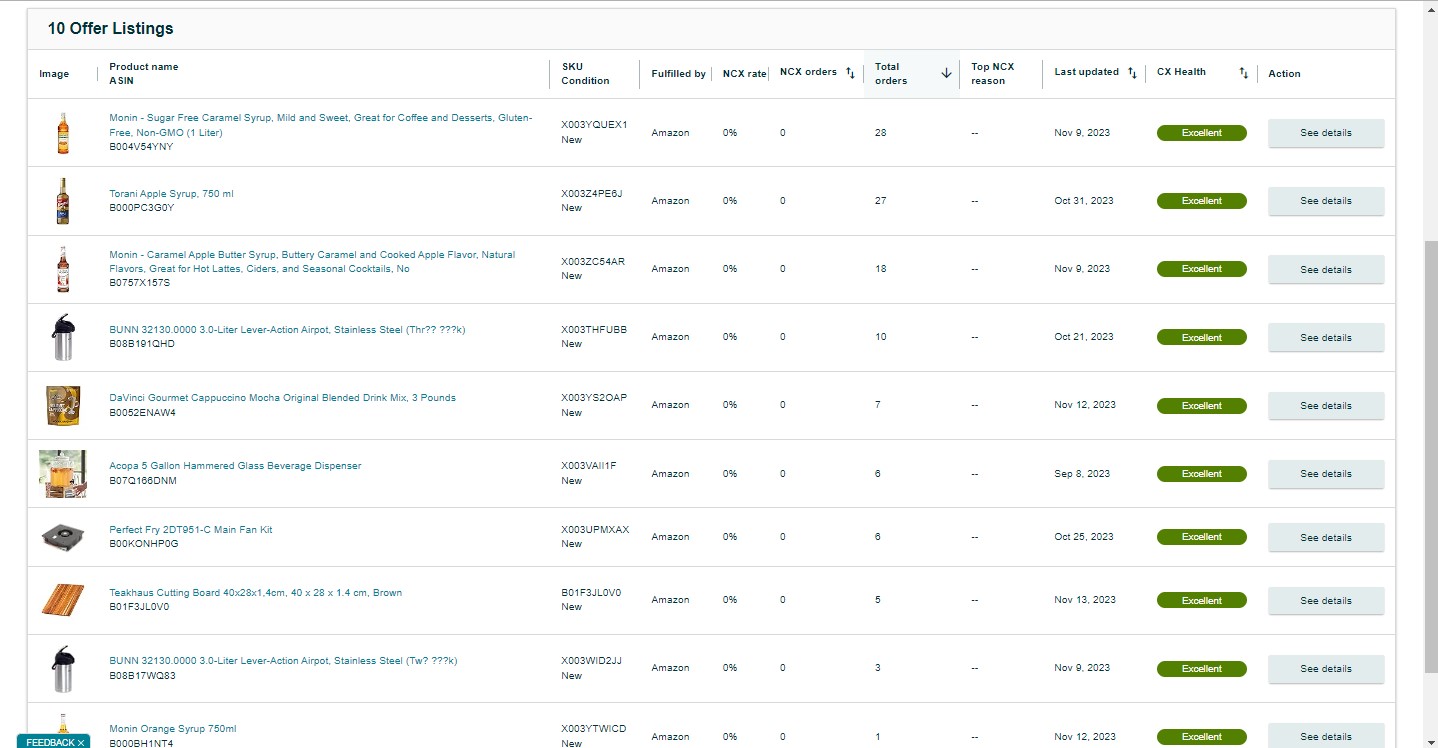Screen dimensions: 1438x748
Task: Click the 10 Offer Listings heading
Action: [110, 29]
